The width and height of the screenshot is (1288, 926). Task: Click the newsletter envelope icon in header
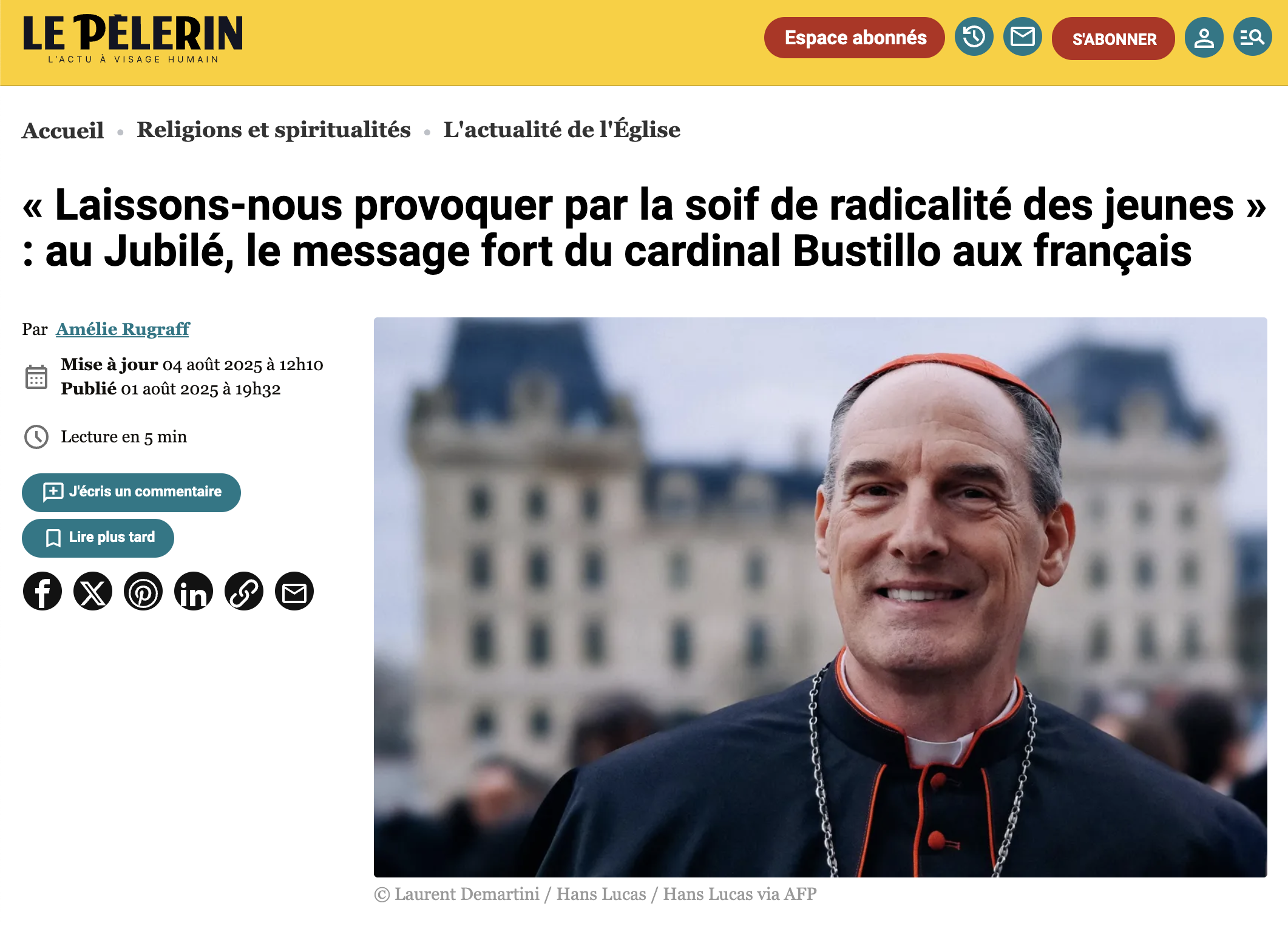(x=1022, y=37)
